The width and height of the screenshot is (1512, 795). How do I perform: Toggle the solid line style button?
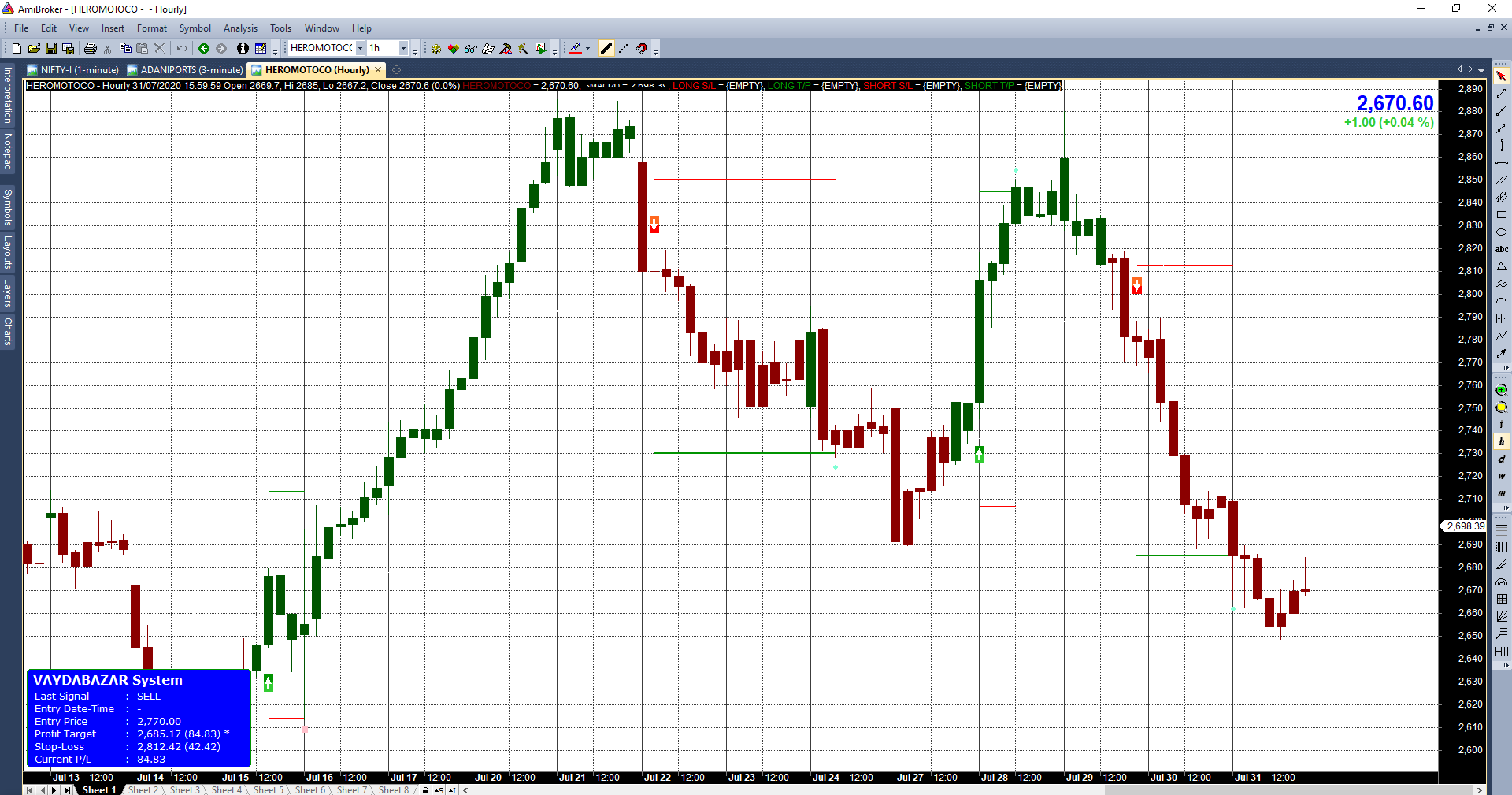(x=606, y=49)
